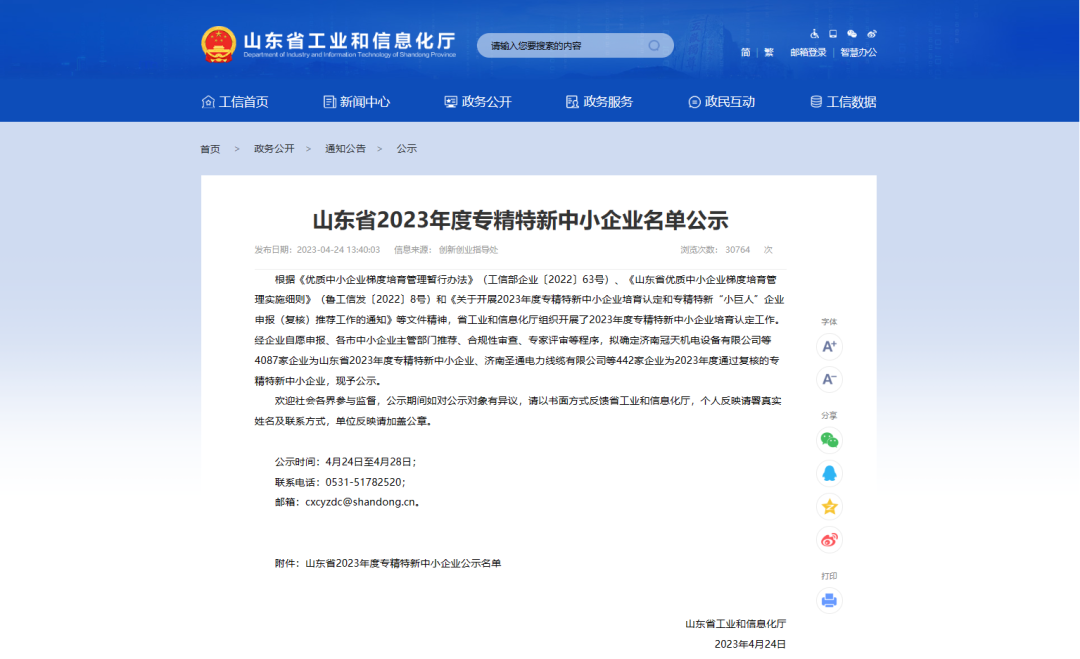1080x659 pixels.
Task: Print the page using printer icon
Action: tap(829, 600)
